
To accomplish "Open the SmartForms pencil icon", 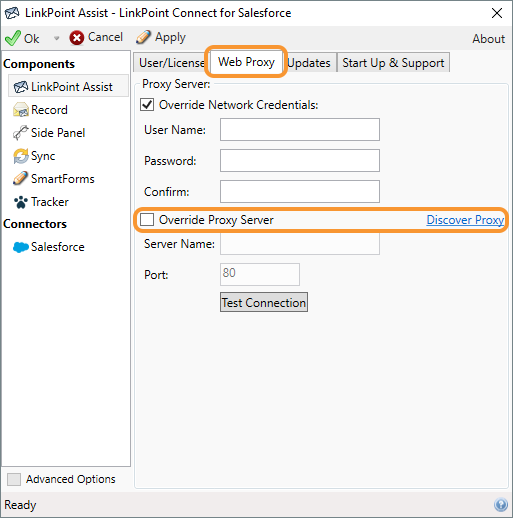I will (x=21, y=178).
